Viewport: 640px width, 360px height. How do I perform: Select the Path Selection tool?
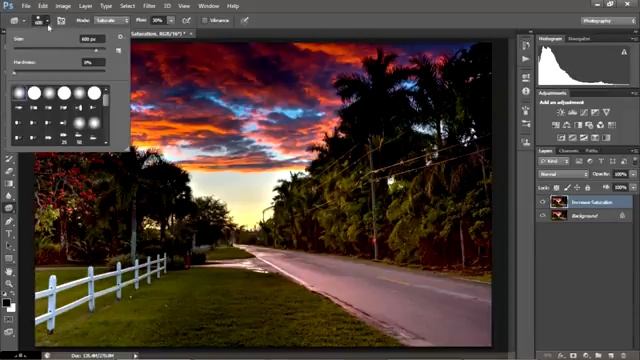pyautogui.click(x=9, y=246)
